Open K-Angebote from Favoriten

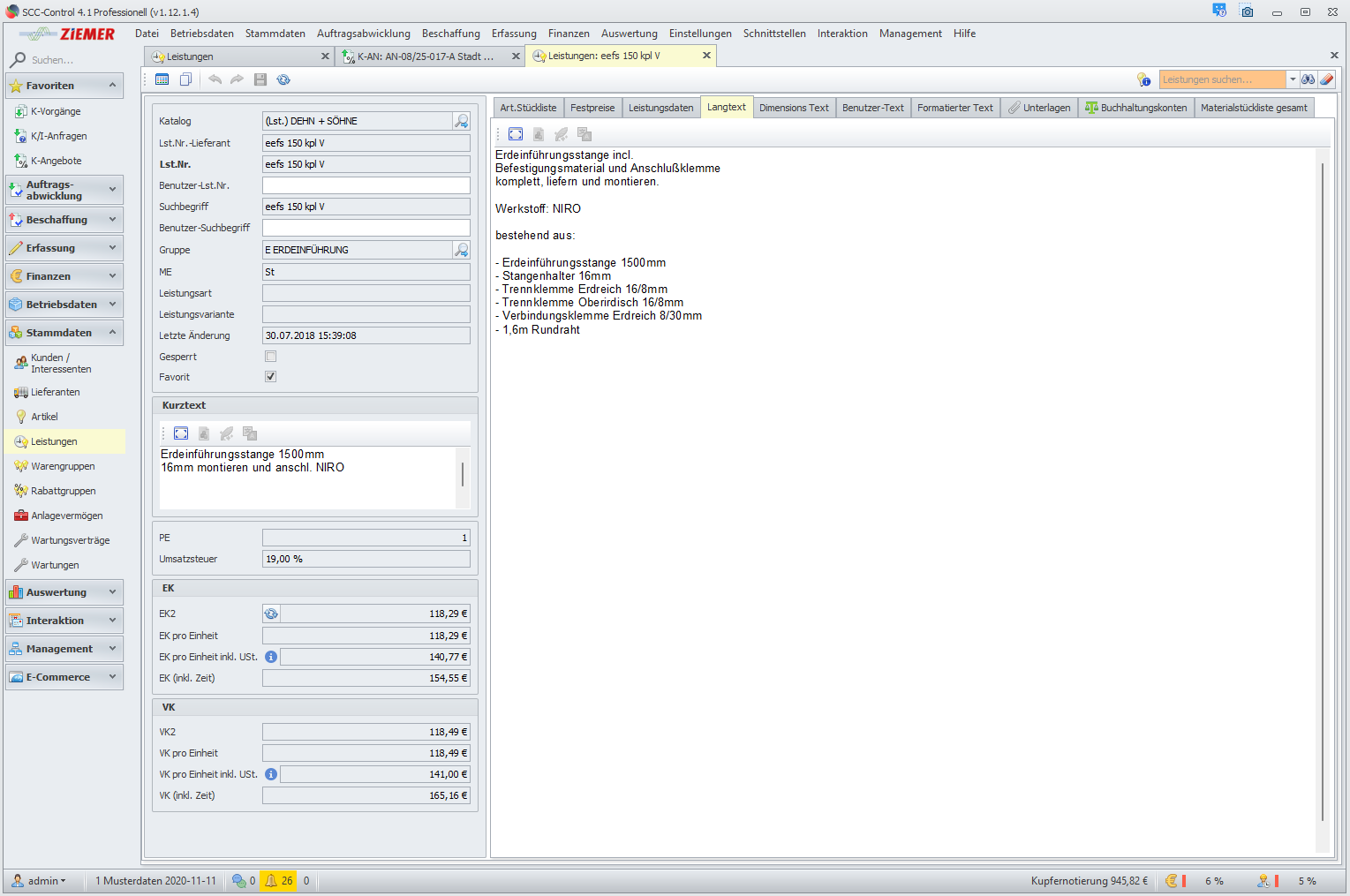pyautogui.click(x=56, y=161)
